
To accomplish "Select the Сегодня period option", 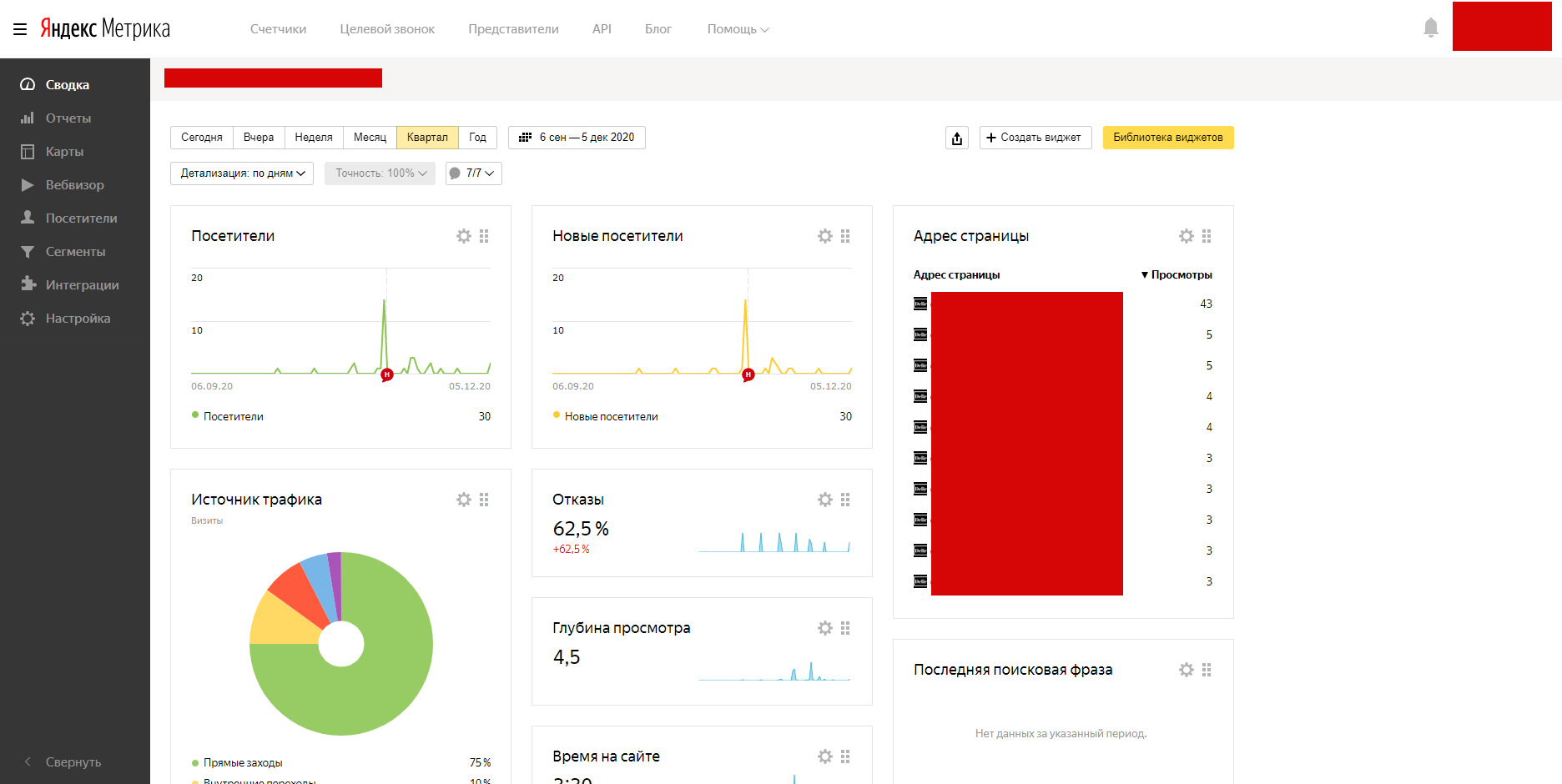I will click(x=202, y=138).
